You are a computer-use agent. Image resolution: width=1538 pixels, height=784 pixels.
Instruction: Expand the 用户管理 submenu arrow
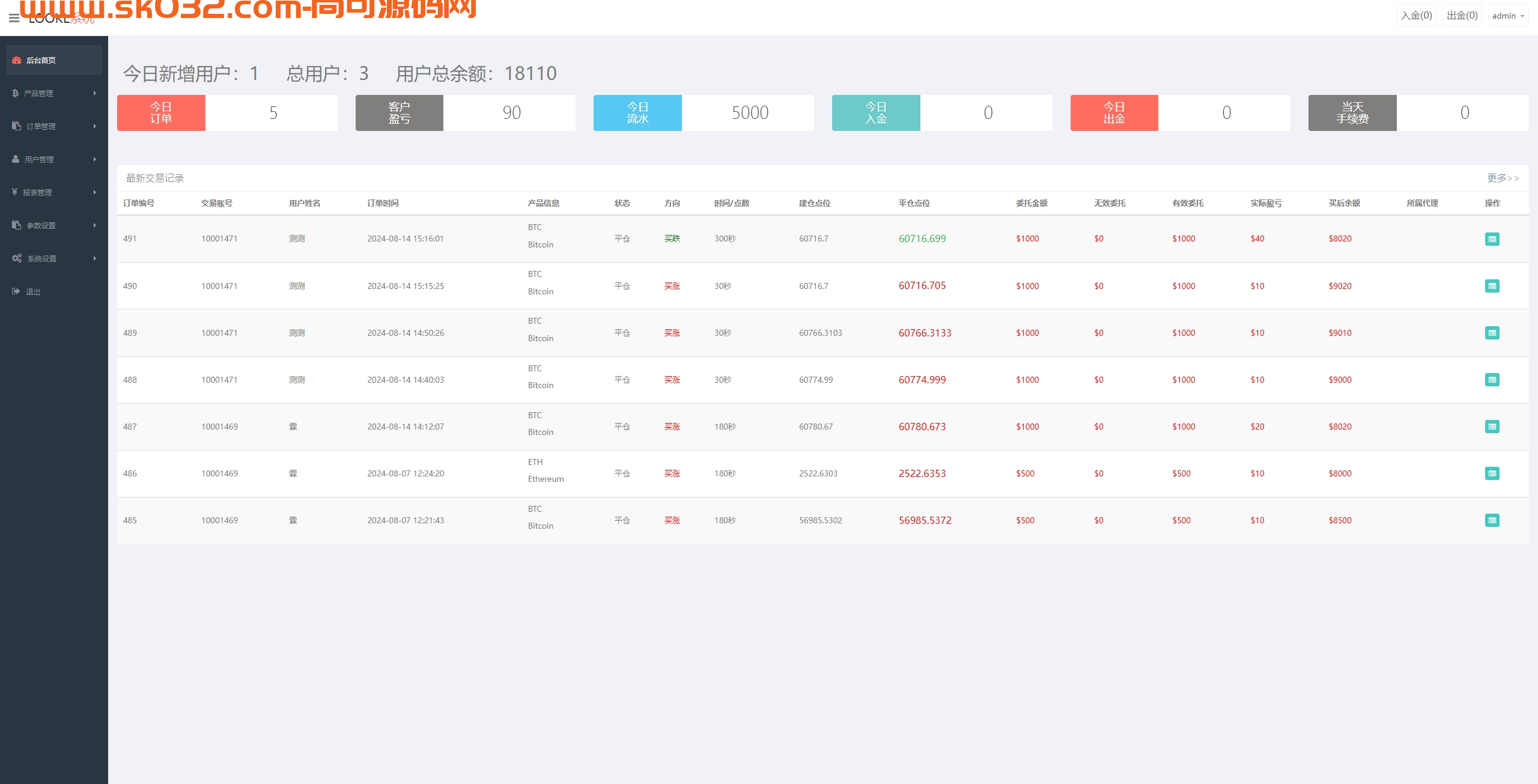pyautogui.click(x=94, y=159)
